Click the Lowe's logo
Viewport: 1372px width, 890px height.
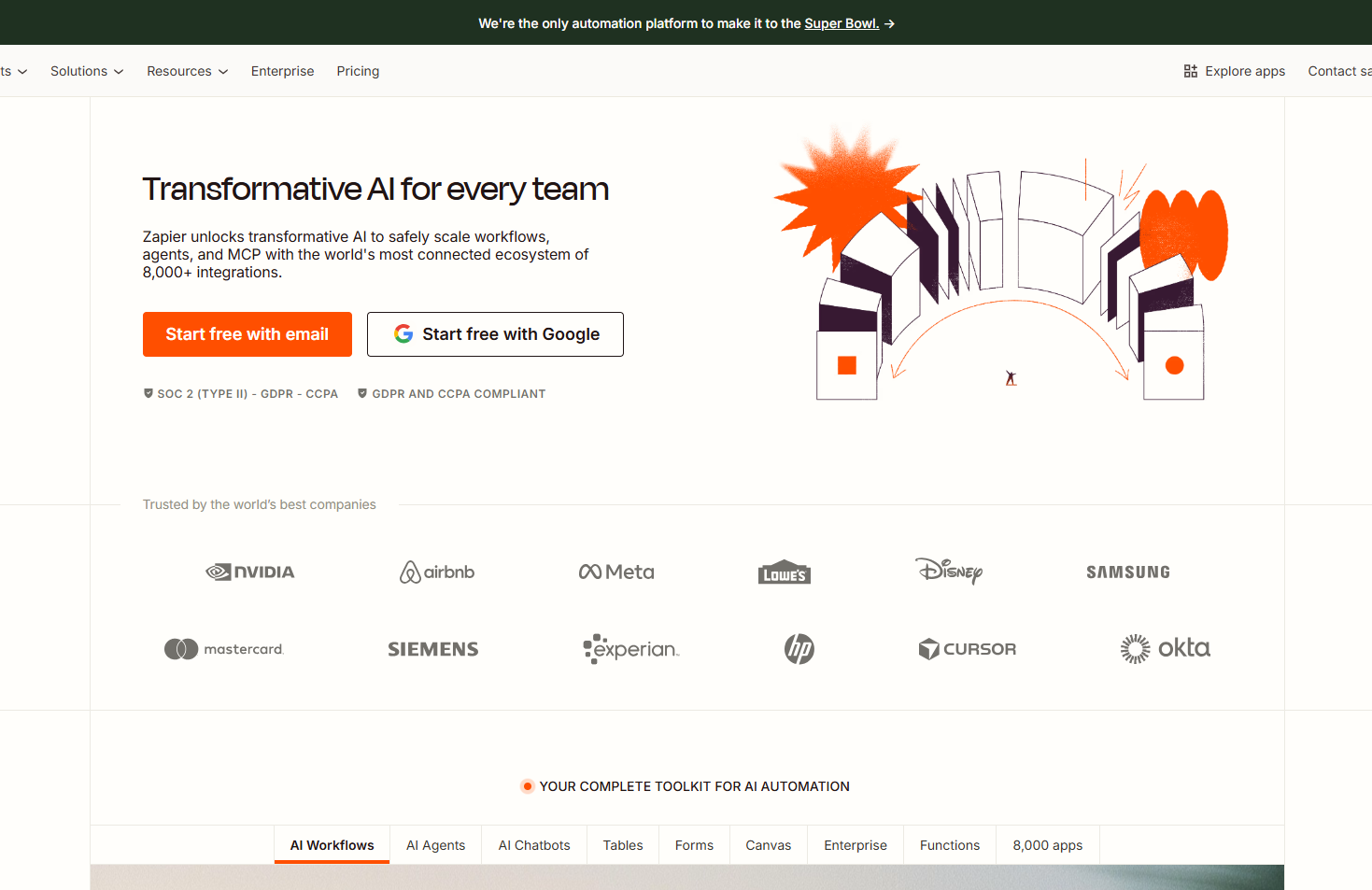coord(784,572)
